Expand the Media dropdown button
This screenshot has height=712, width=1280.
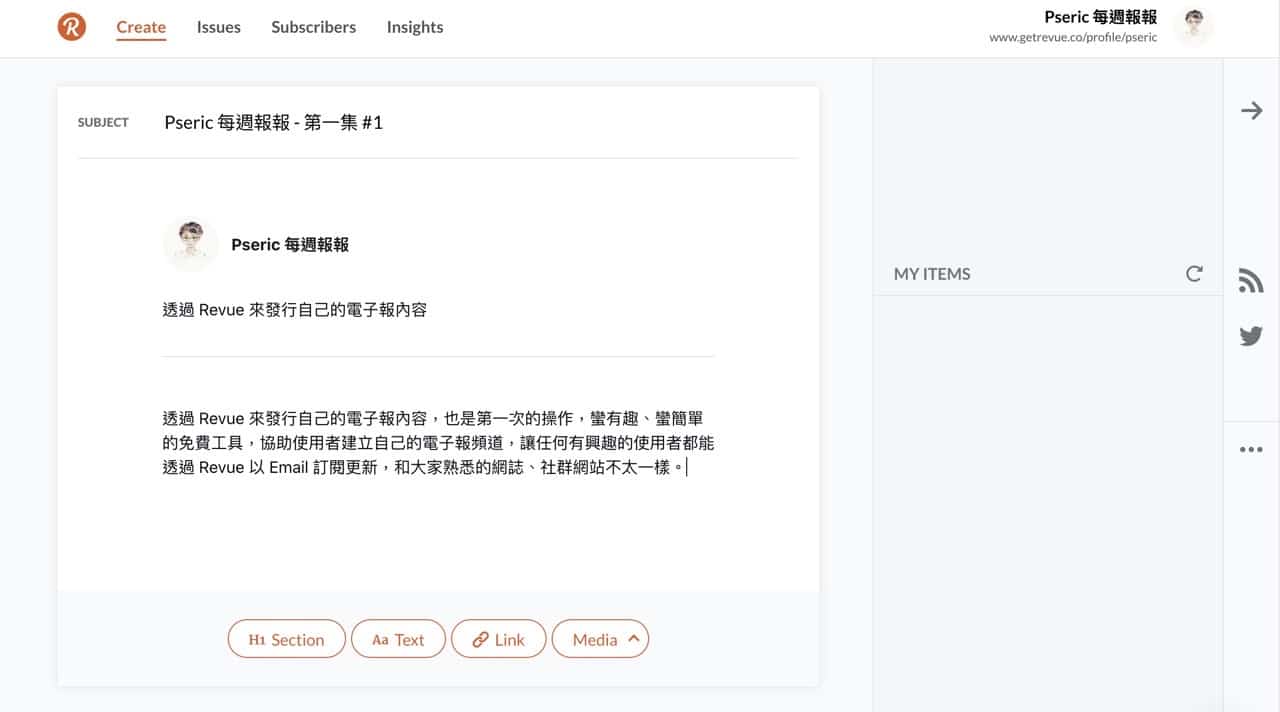tap(600, 640)
